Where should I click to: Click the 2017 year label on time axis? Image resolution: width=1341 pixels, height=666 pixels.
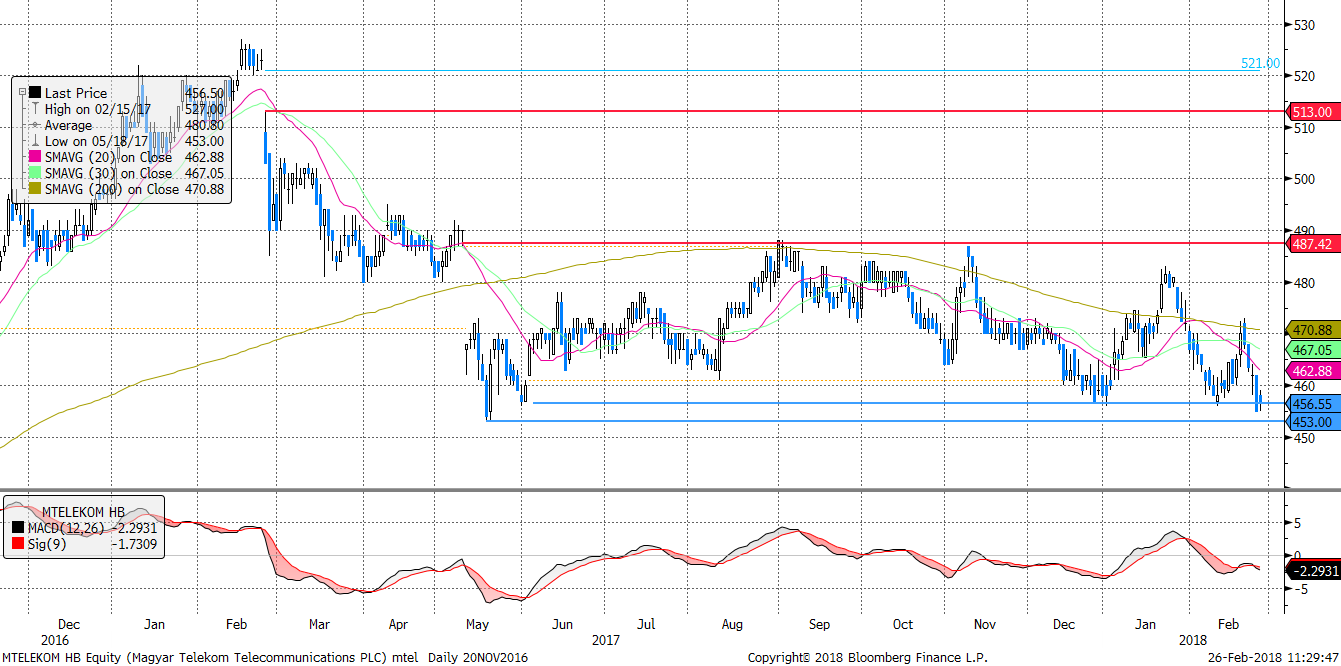(608, 638)
